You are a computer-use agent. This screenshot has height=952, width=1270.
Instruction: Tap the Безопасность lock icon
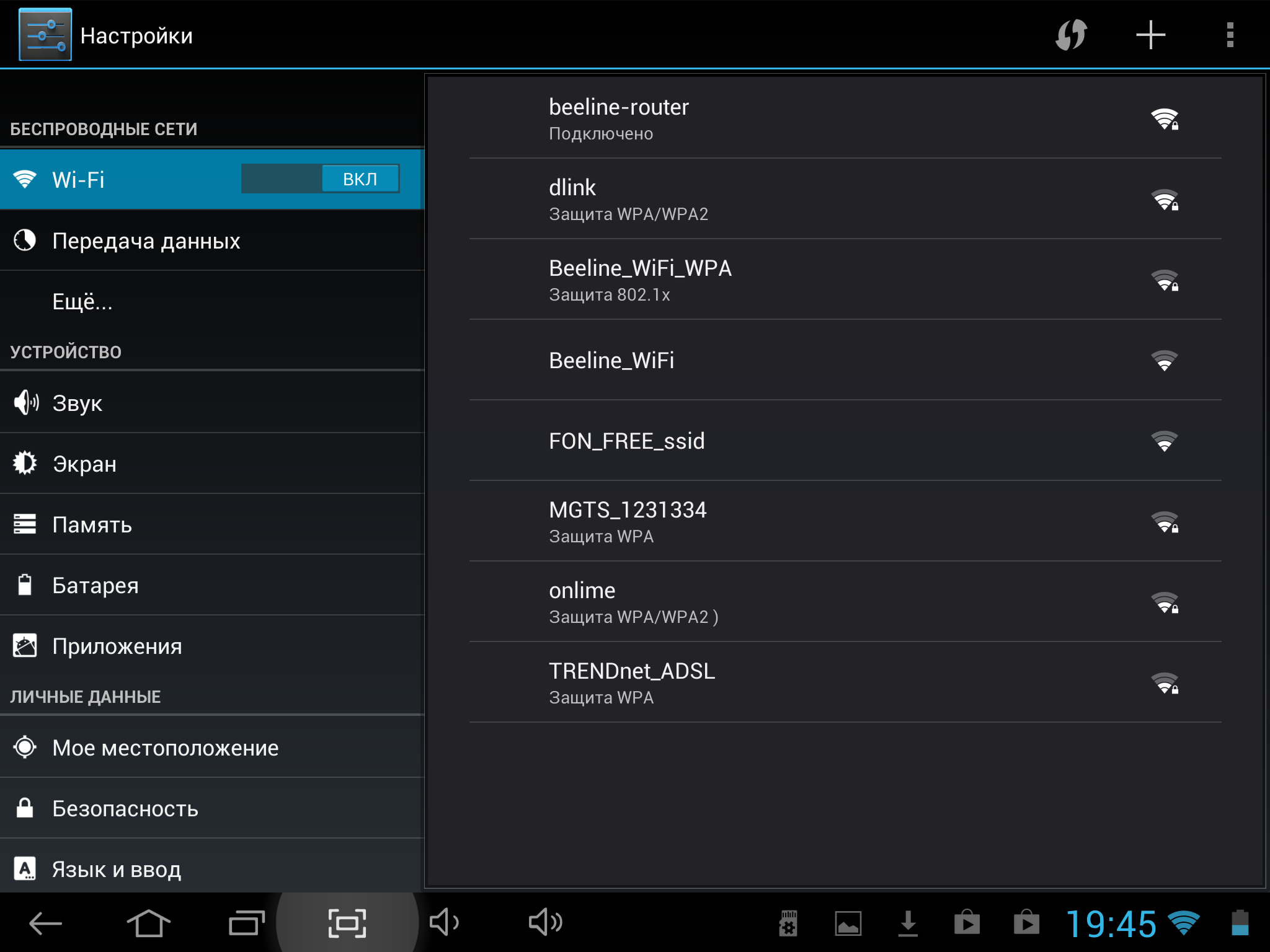pyautogui.click(x=25, y=808)
